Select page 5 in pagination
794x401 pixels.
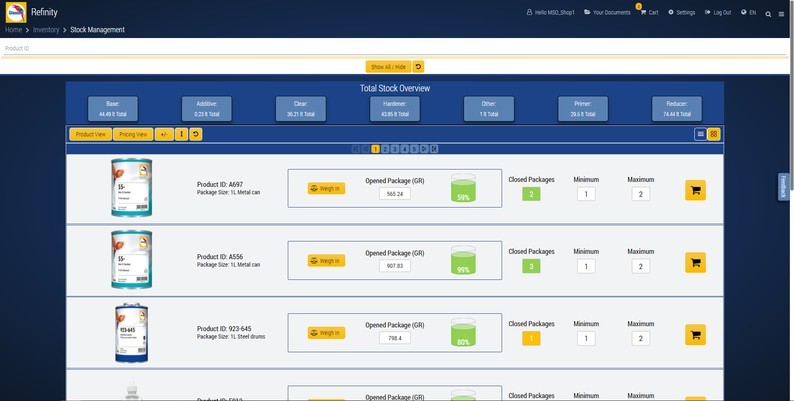414,149
